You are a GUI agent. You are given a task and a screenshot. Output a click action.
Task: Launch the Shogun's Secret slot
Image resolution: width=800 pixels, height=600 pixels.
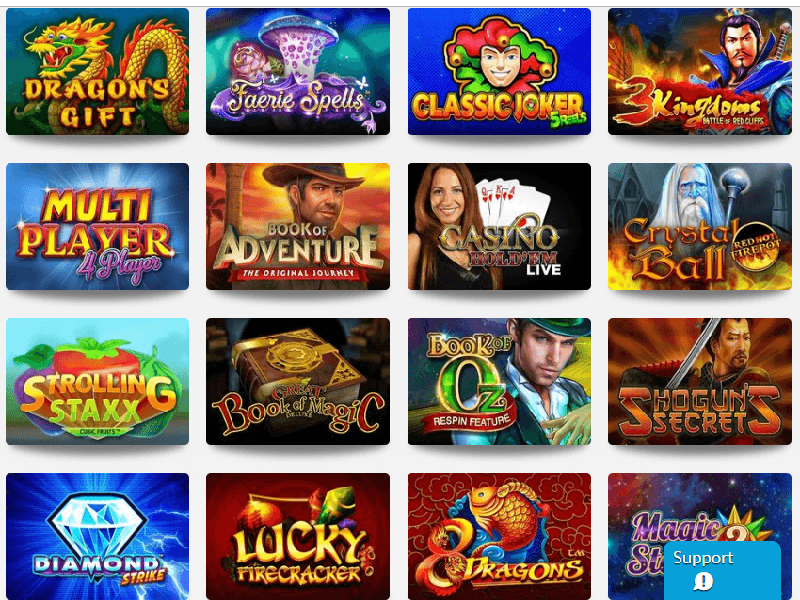tap(699, 382)
